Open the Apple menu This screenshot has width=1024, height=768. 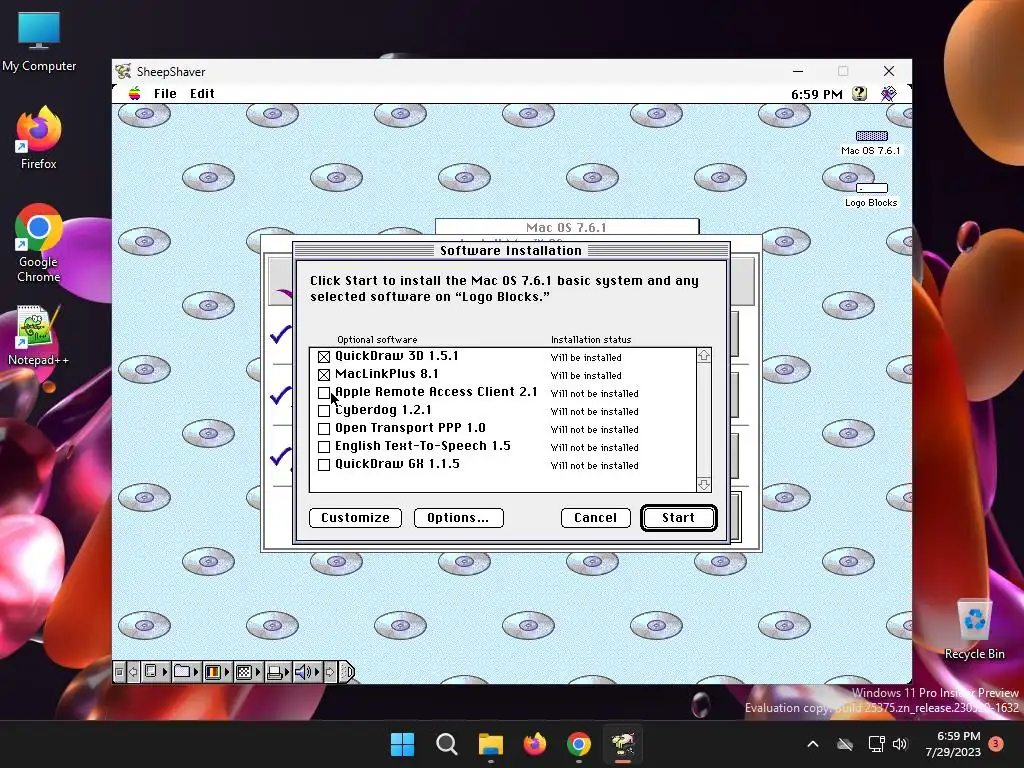tap(135, 93)
